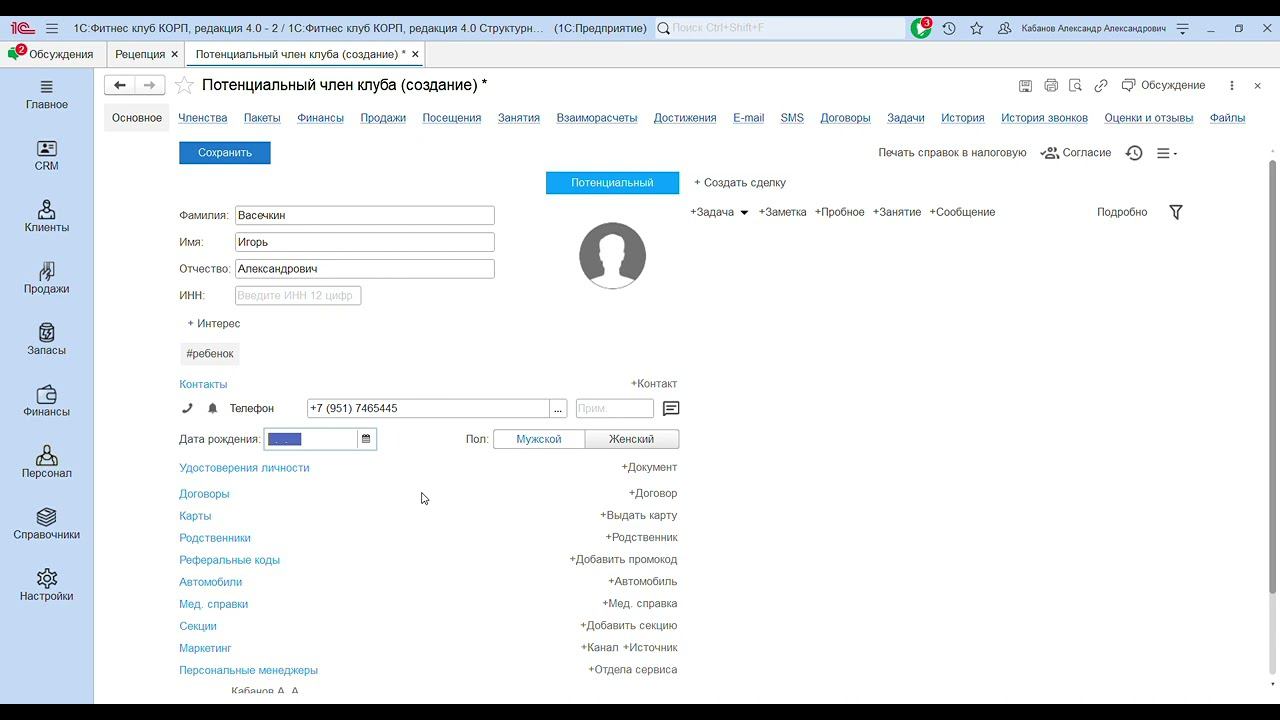Open the date of birth calendar picker
Viewport: 1280px width, 720px height.
(x=366, y=439)
